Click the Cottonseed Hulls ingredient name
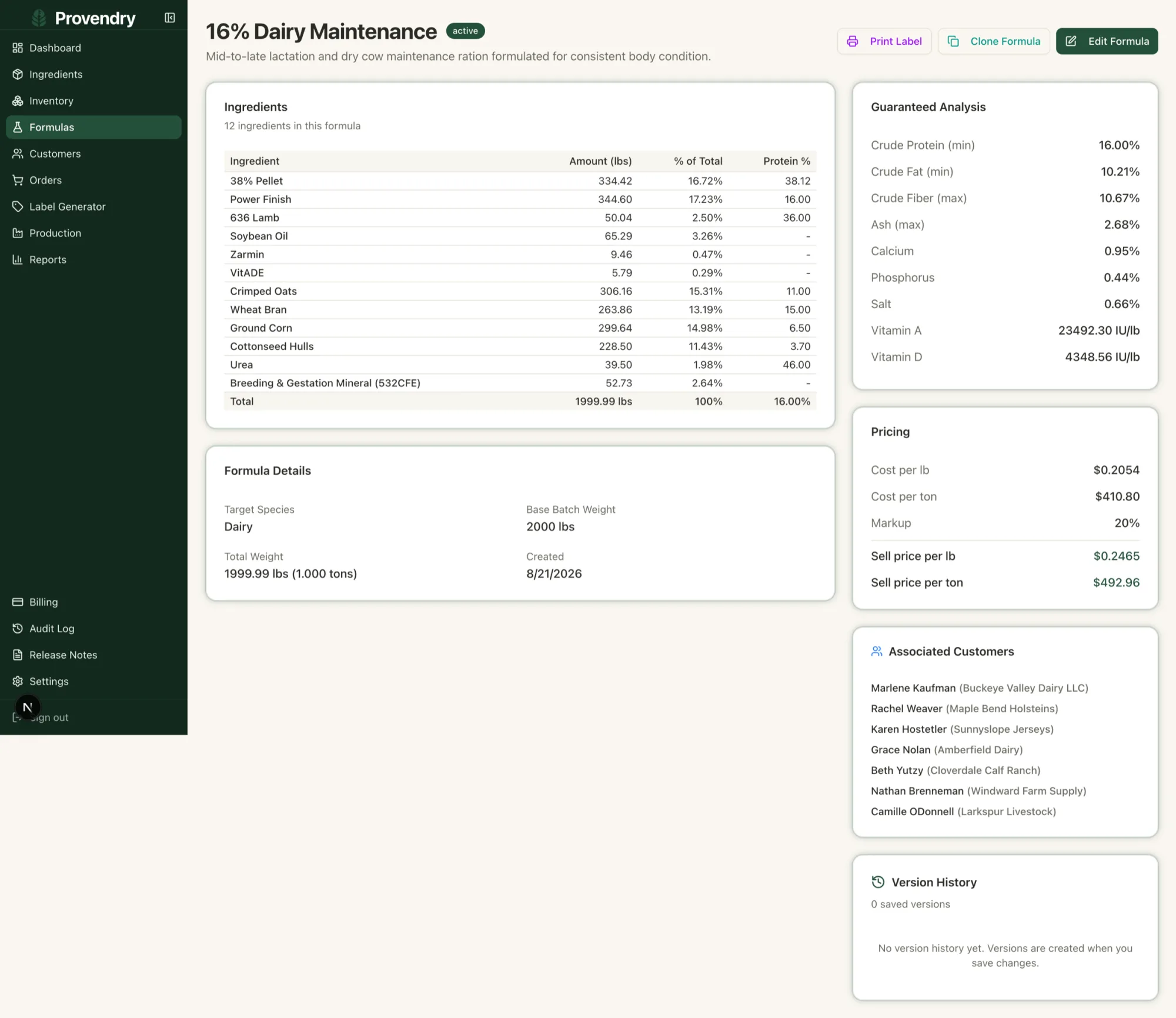 pos(272,346)
